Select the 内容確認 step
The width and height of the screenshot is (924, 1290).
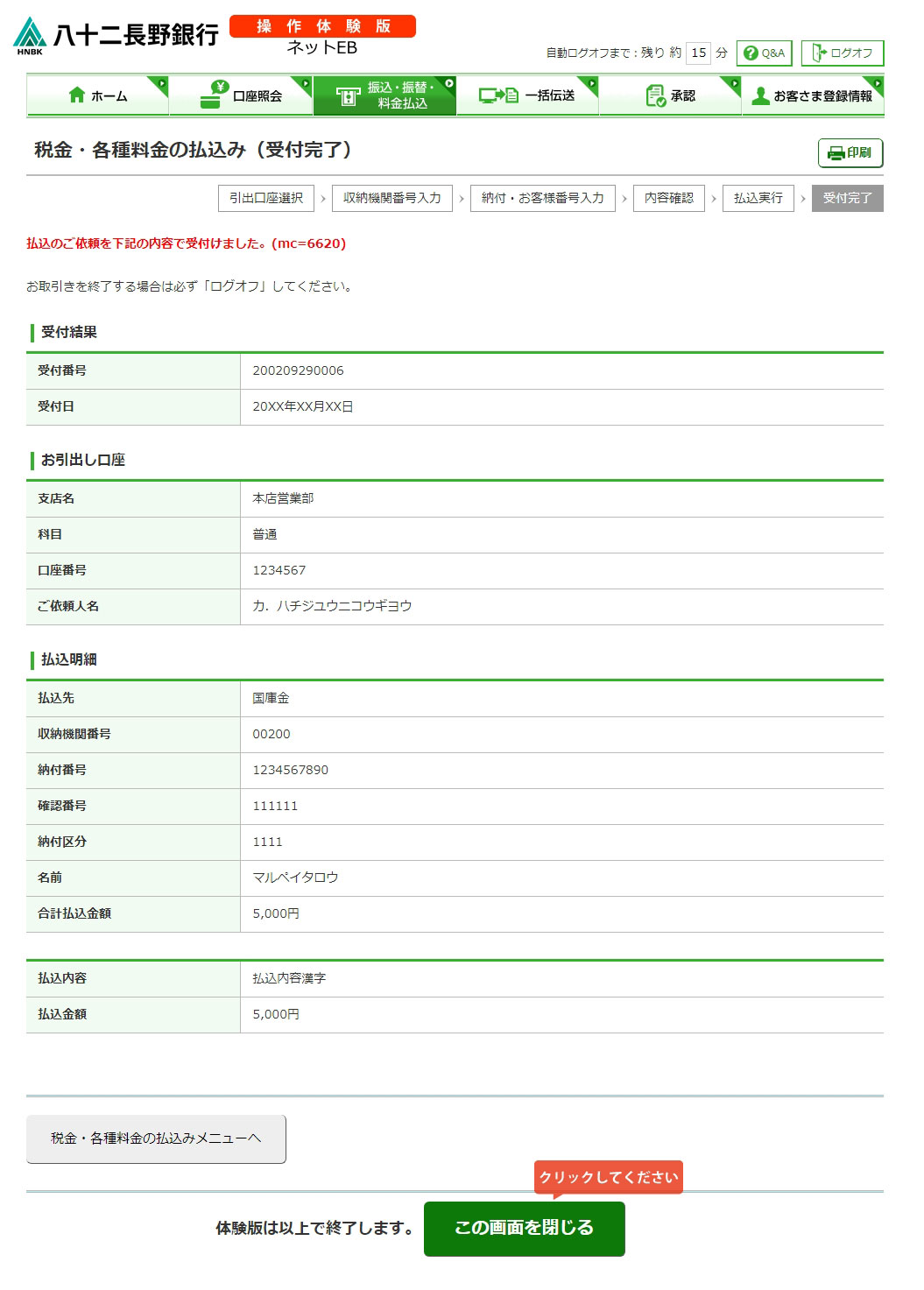point(668,198)
